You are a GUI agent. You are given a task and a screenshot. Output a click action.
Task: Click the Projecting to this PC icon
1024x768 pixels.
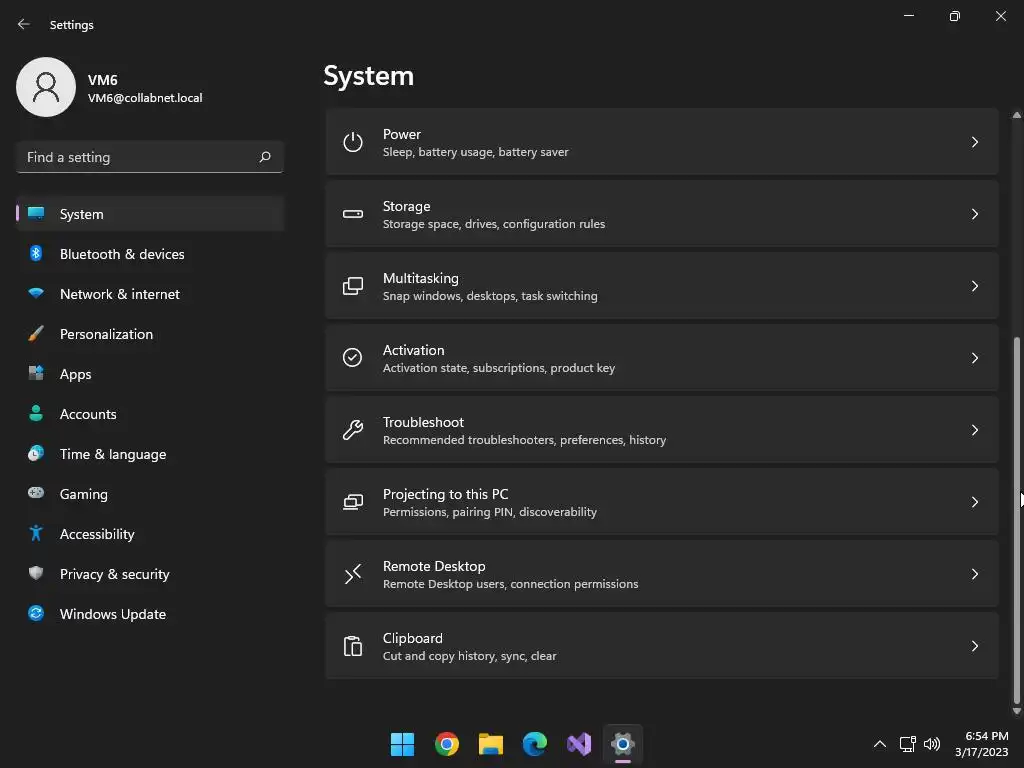click(x=353, y=502)
